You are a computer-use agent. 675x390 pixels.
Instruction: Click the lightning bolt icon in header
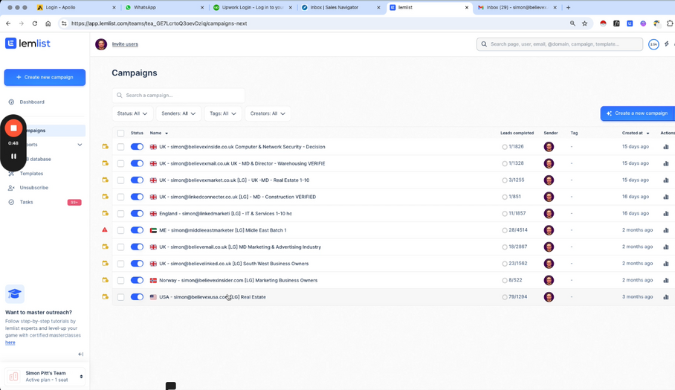(x=666, y=44)
